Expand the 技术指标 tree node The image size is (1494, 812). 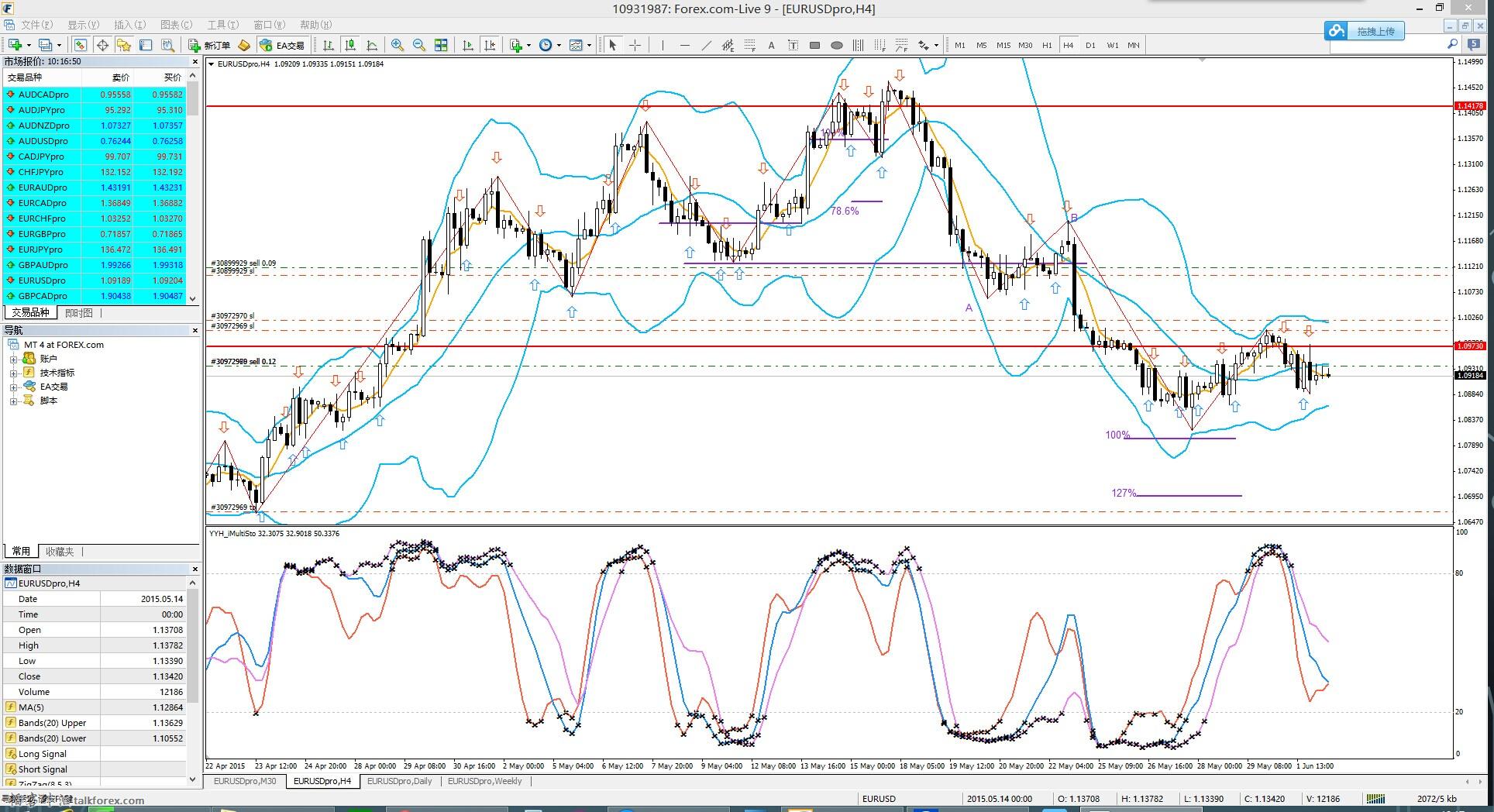click(x=13, y=373)
